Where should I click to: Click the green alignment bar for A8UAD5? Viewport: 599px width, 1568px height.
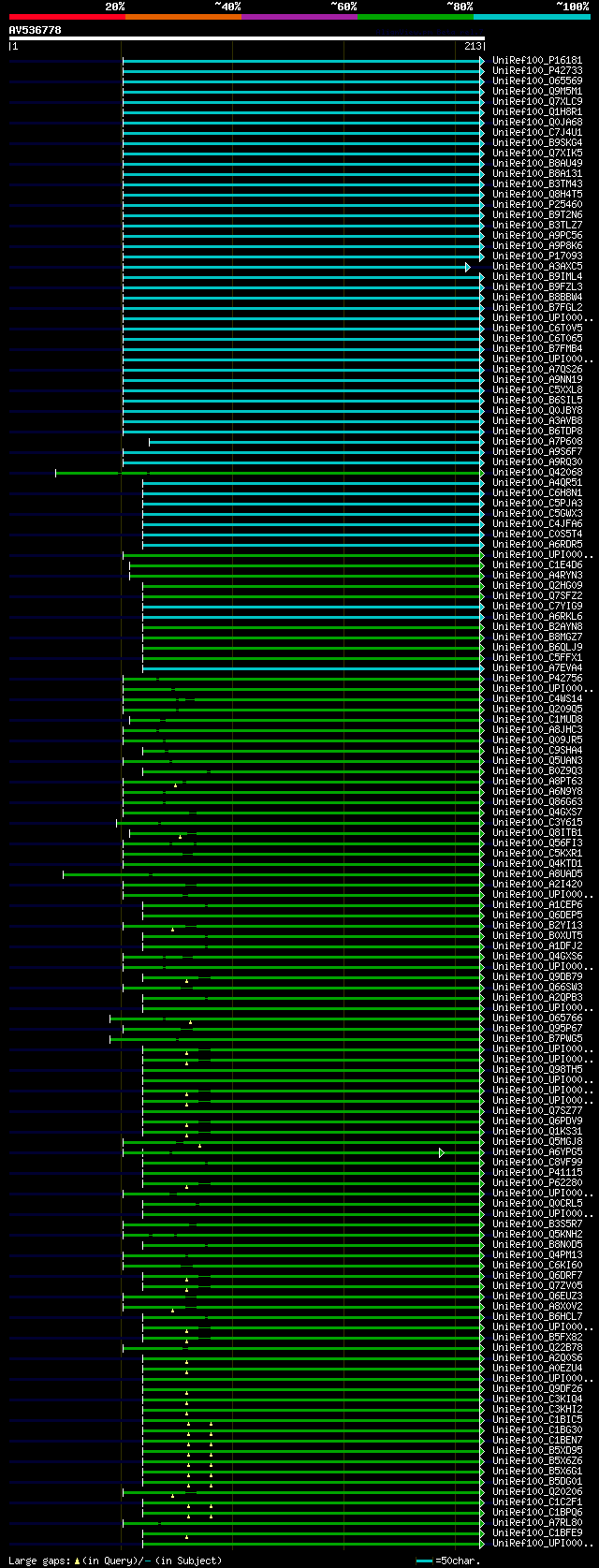[273, 874]
